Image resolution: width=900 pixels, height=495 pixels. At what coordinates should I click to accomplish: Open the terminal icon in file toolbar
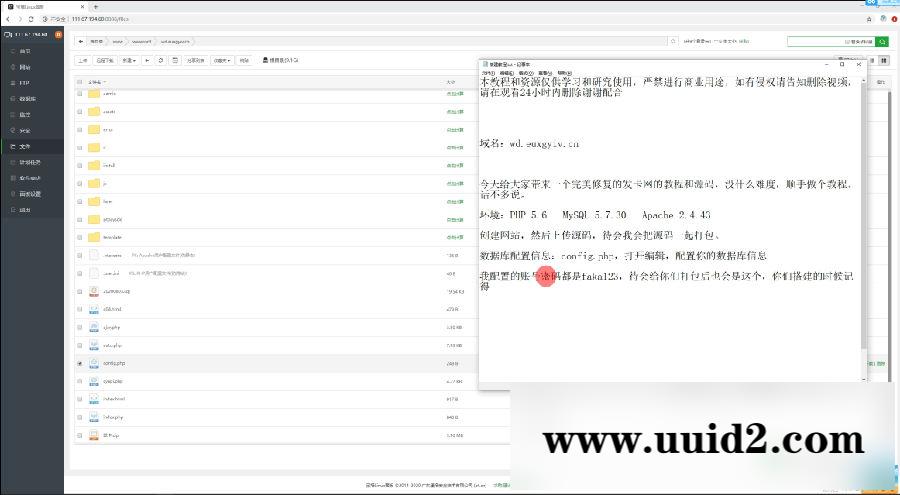175,61
